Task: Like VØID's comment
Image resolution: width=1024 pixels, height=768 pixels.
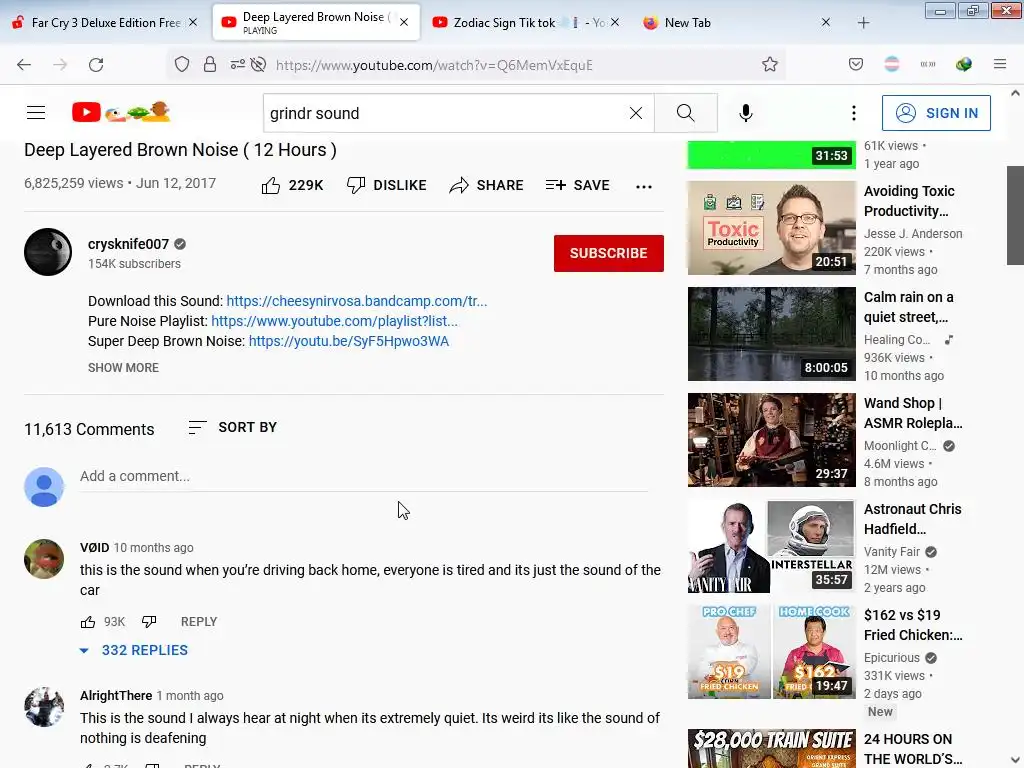Action: (88, 622)
